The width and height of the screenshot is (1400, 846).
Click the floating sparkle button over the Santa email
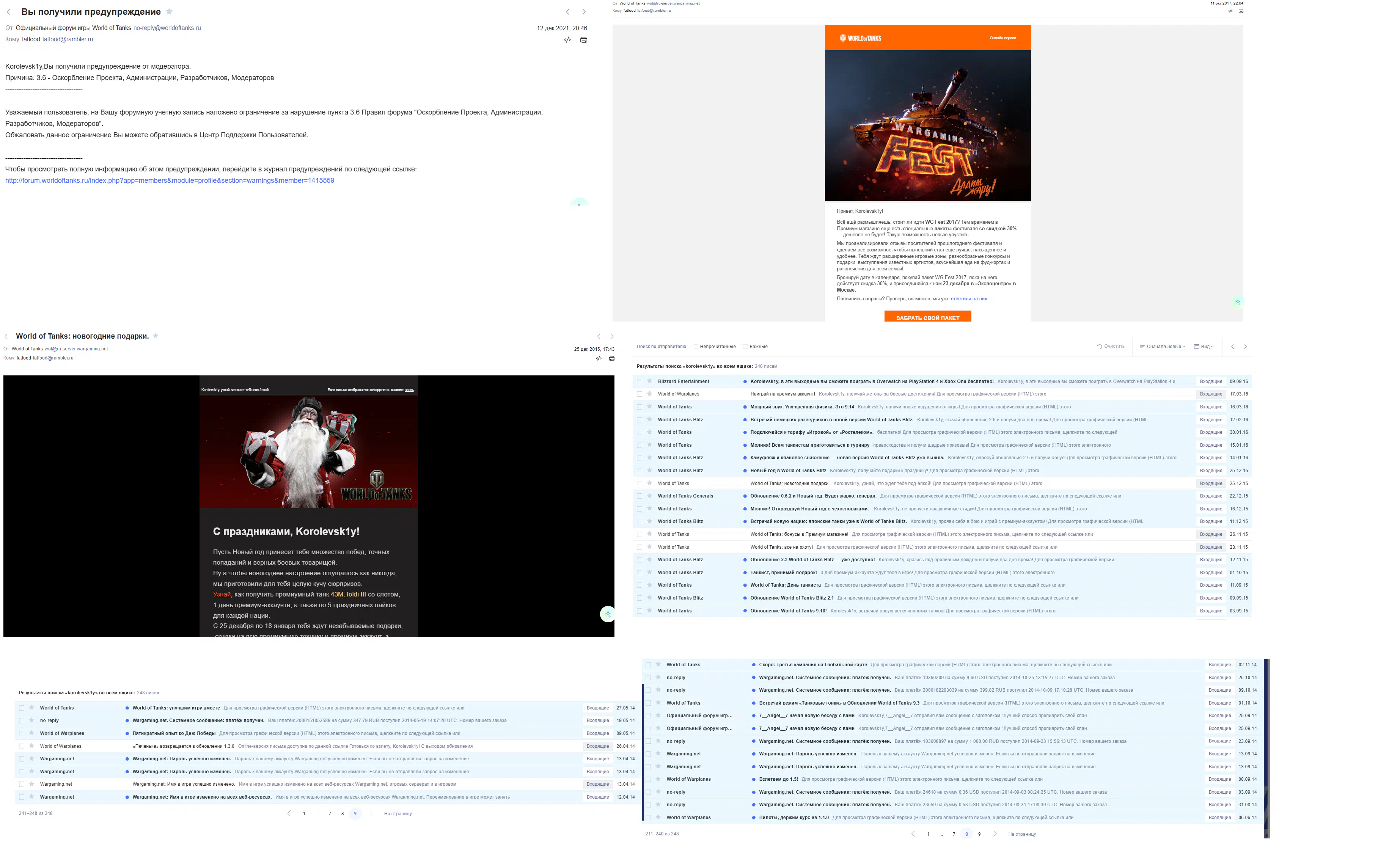(607, 614)
